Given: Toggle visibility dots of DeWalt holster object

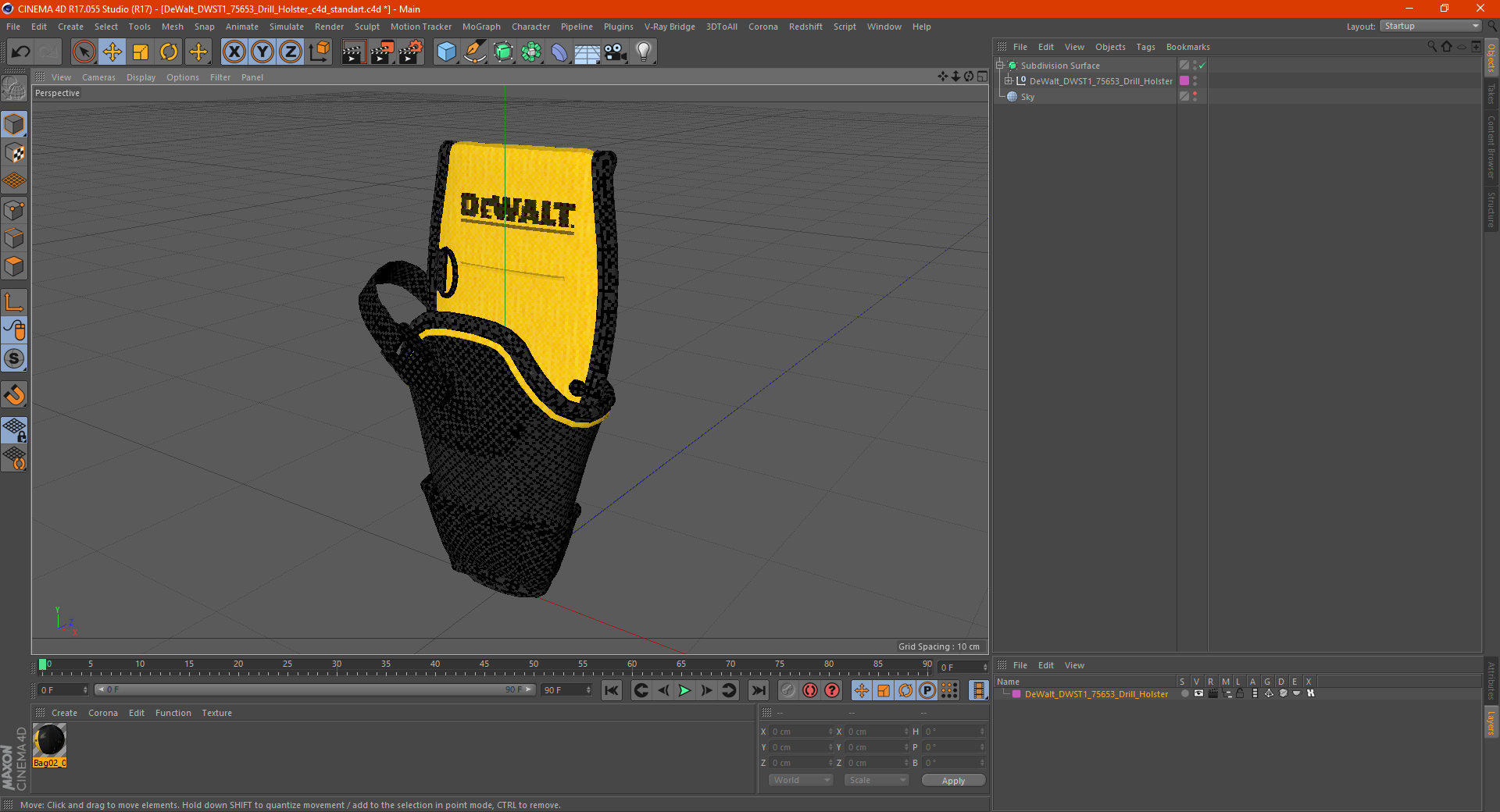Looking at the screenshot, I should click(x=1195, y=81).
